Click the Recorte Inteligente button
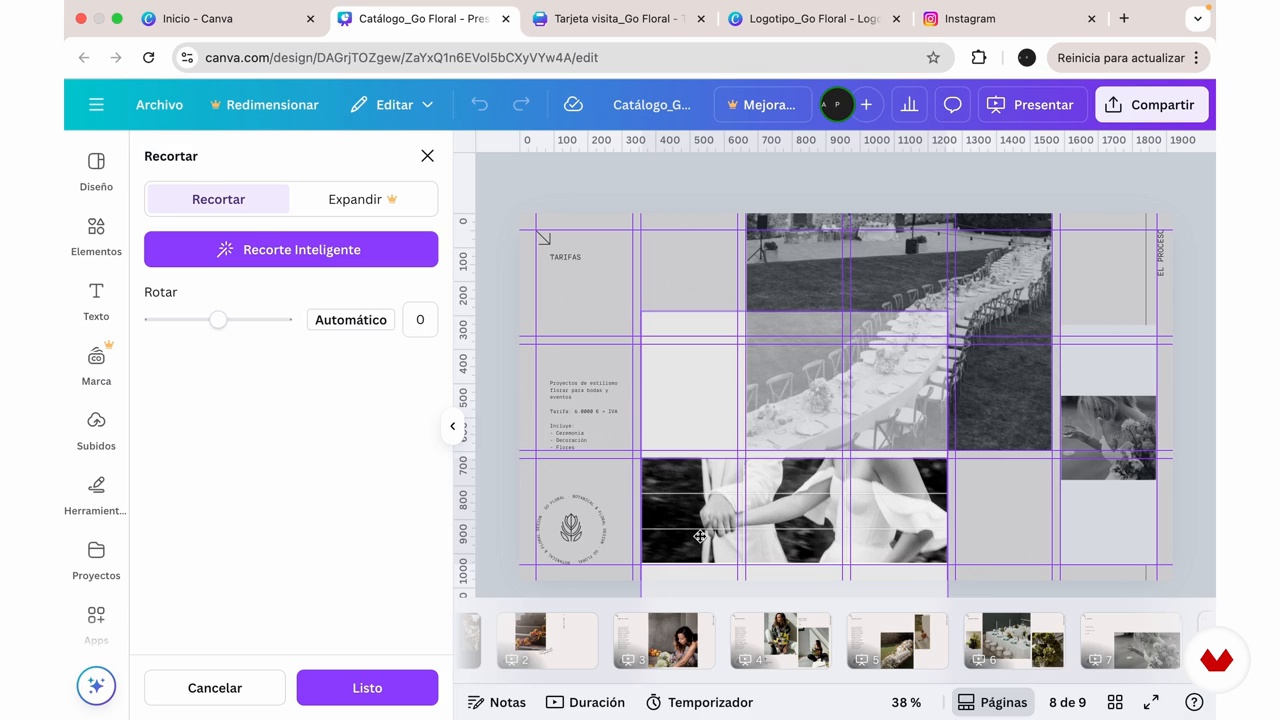Image resolution: width=1280 pixels, height=720 pixels. point(291,250)
